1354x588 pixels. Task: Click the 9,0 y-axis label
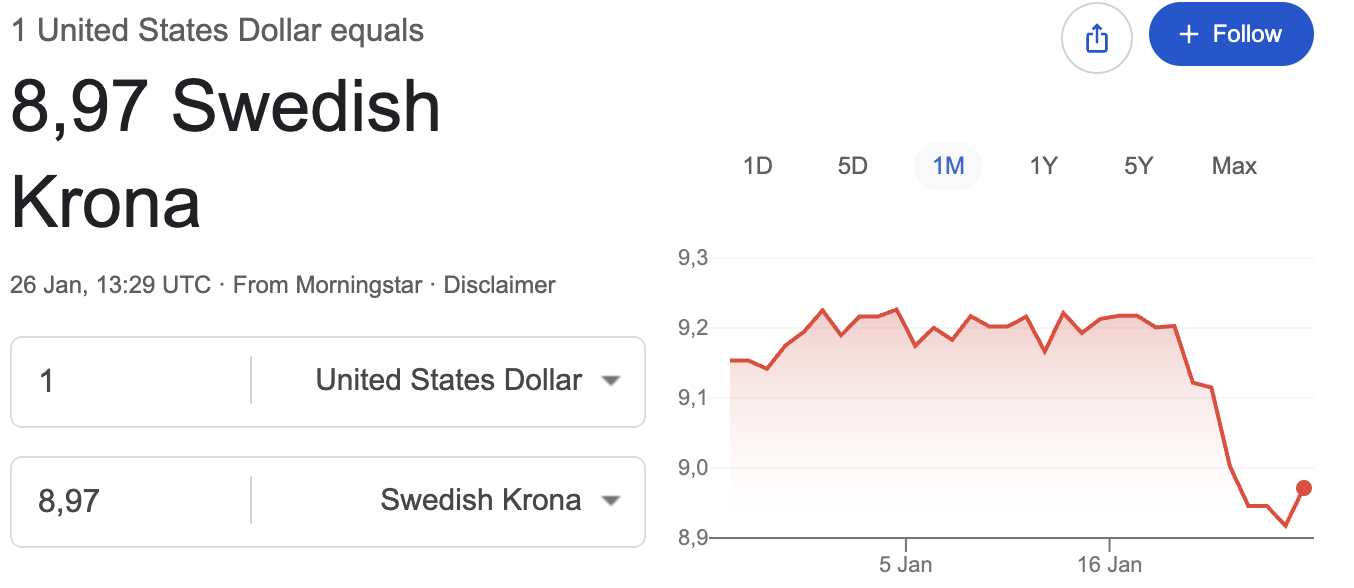[x=692, y=468]
